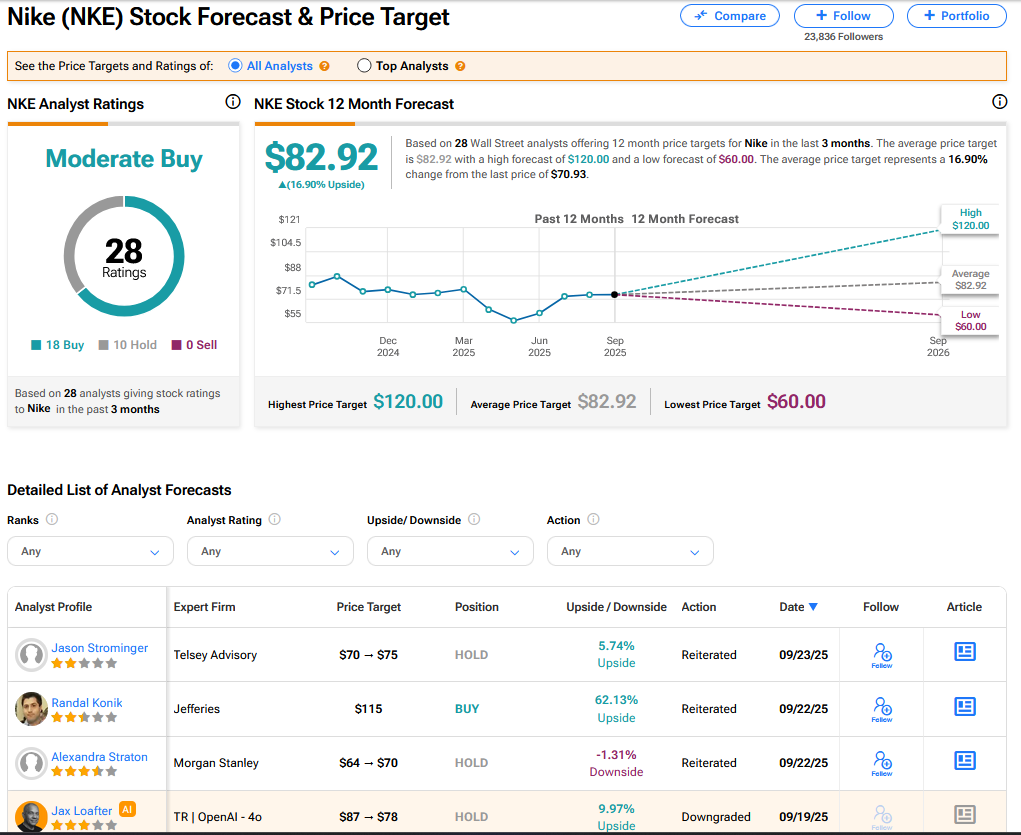Select the All Analysts radio option

[236, 66]
